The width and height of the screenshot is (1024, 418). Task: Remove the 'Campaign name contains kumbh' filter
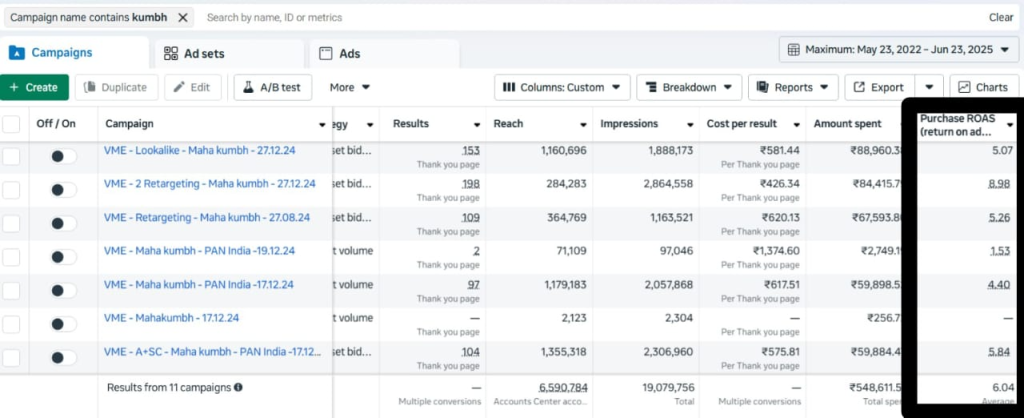tap(181, 17)
